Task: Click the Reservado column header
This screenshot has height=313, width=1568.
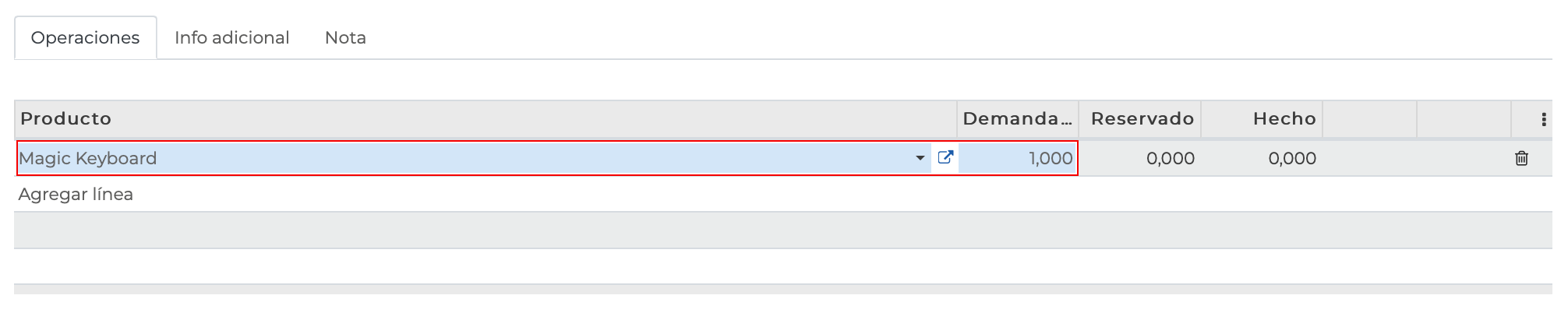Action: coord(1142,118)
